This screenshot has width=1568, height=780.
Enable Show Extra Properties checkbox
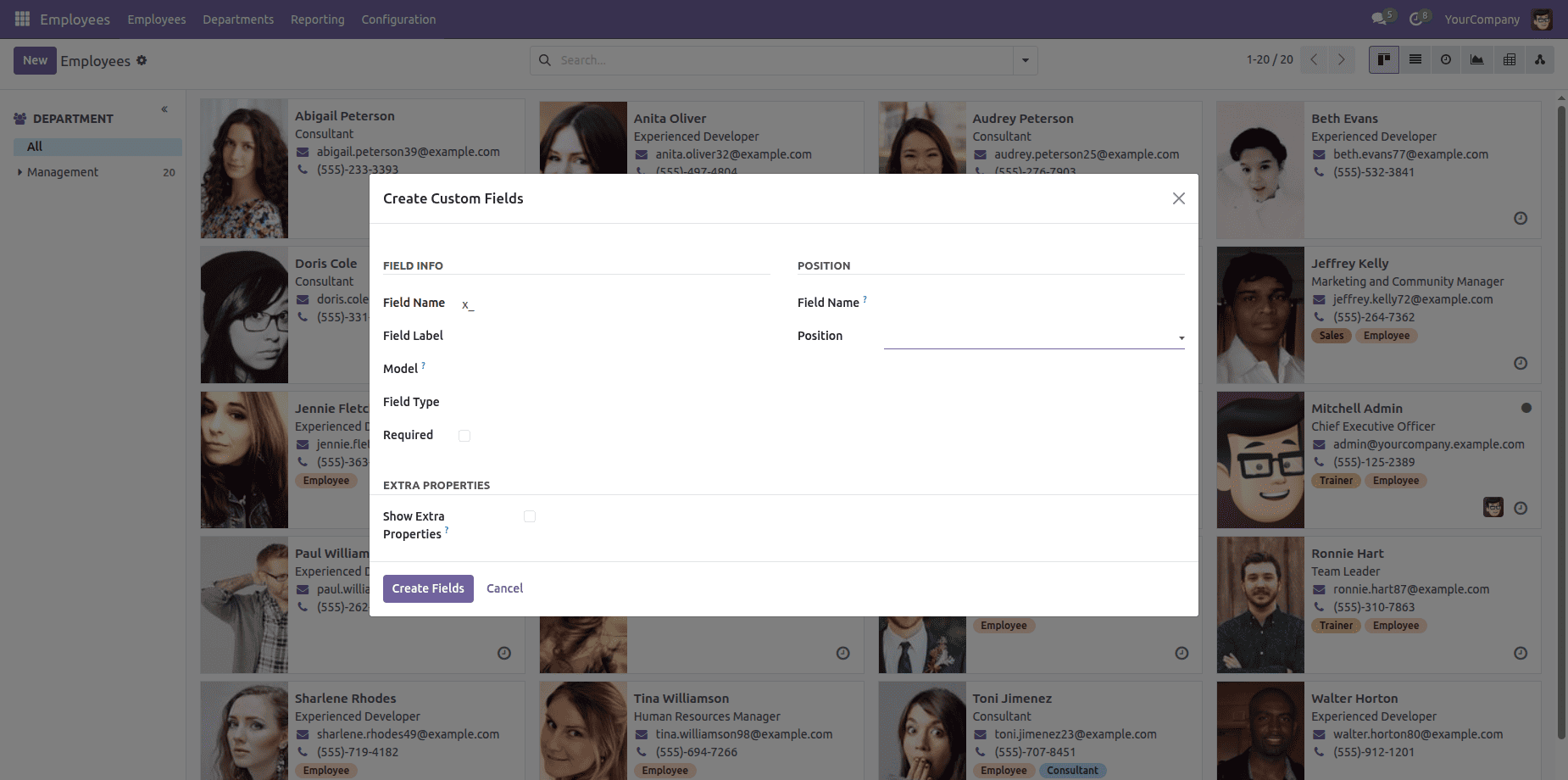point(530,516)
